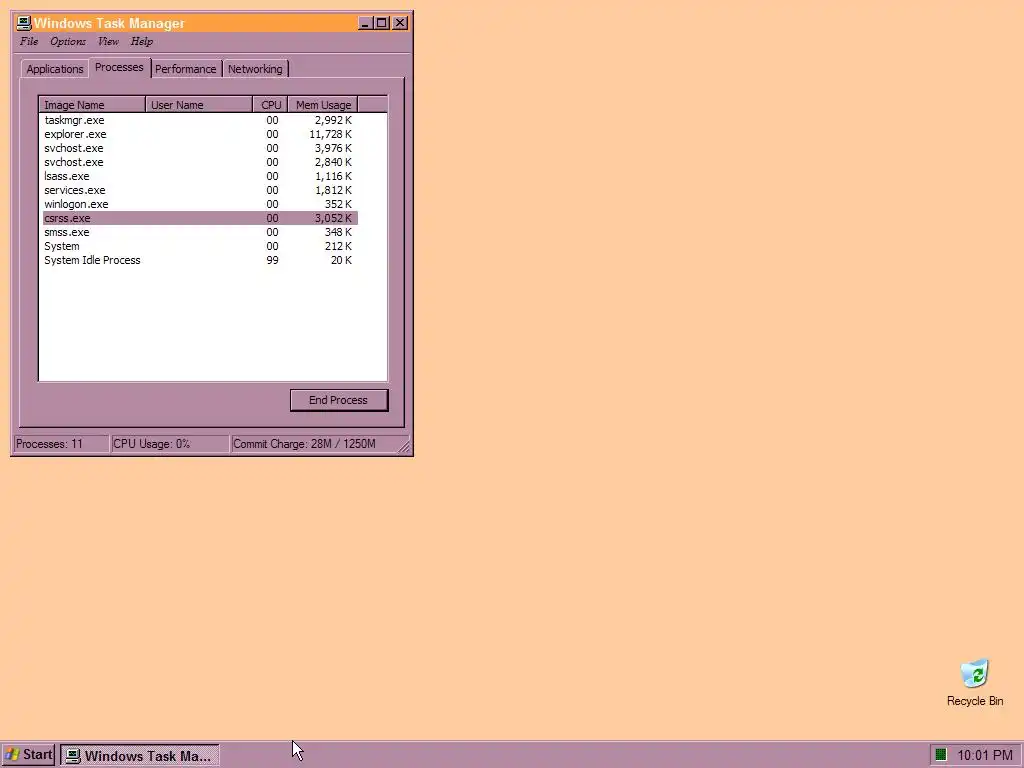Click the window resize grip corner
The image size is (1024, 768).
click(x=404, y=447)
